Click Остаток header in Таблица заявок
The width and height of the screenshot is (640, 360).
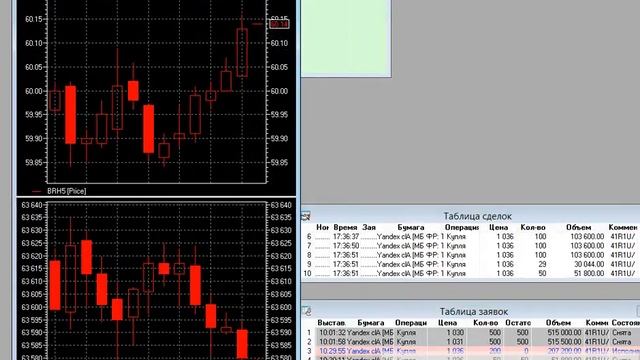coord(518,323)
